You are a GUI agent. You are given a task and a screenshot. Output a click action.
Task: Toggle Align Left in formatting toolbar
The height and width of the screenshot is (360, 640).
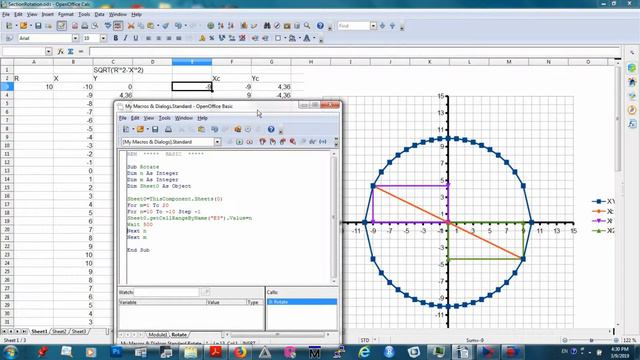(149, 38)
